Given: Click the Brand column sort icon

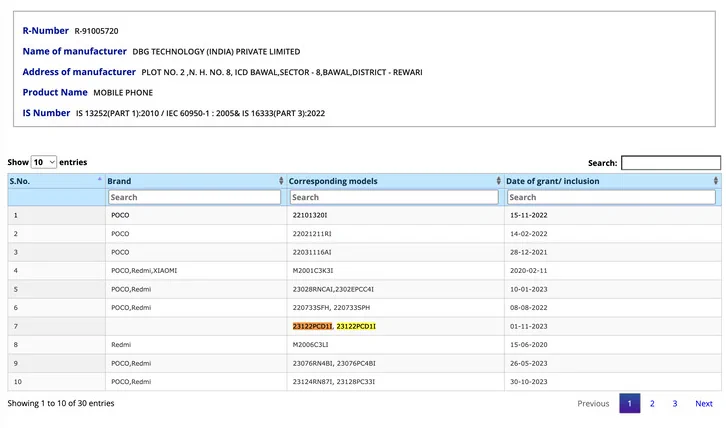Looking at the screenshot, I should pos(281,181).
